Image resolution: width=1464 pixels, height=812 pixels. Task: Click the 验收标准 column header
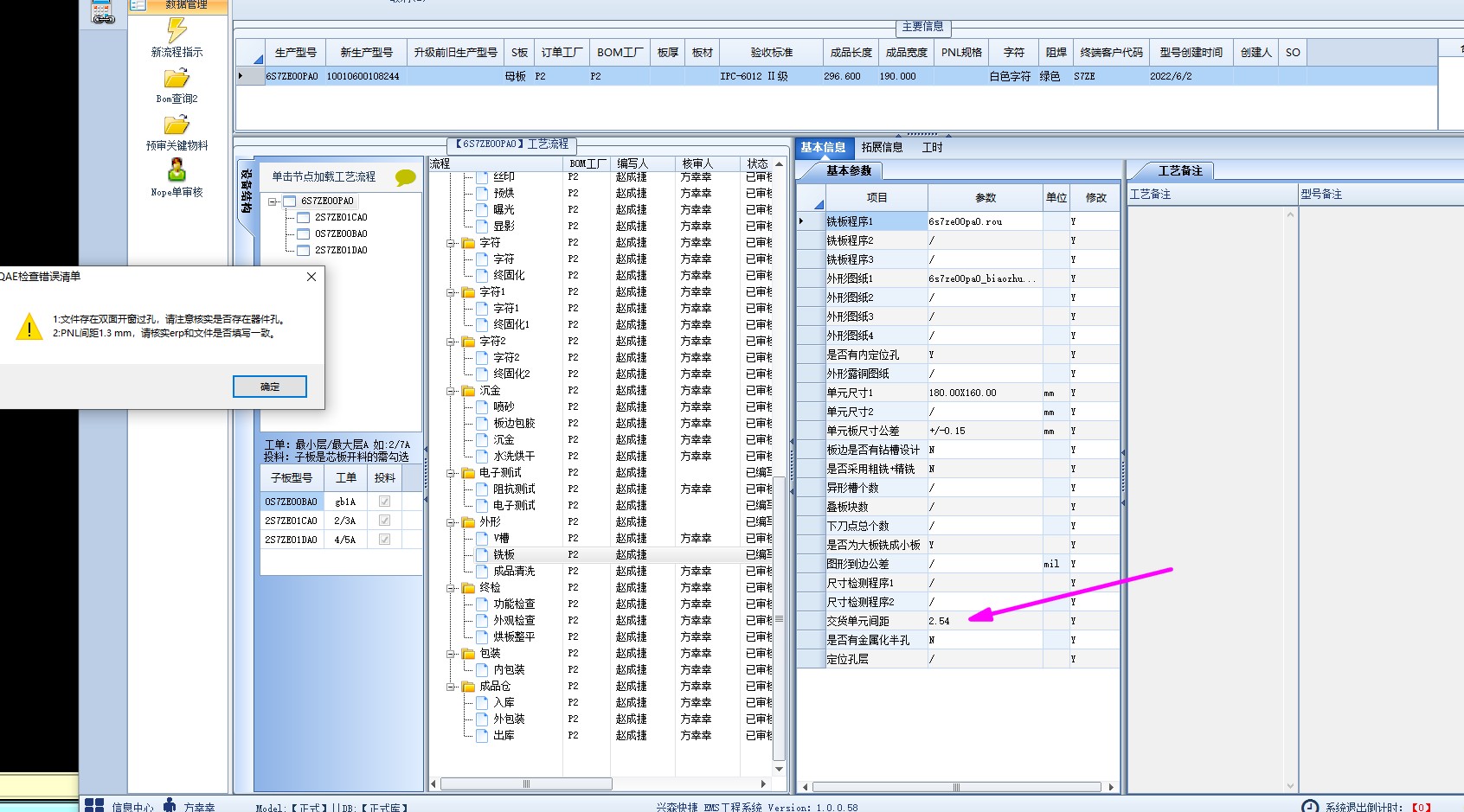coord(772,53)
